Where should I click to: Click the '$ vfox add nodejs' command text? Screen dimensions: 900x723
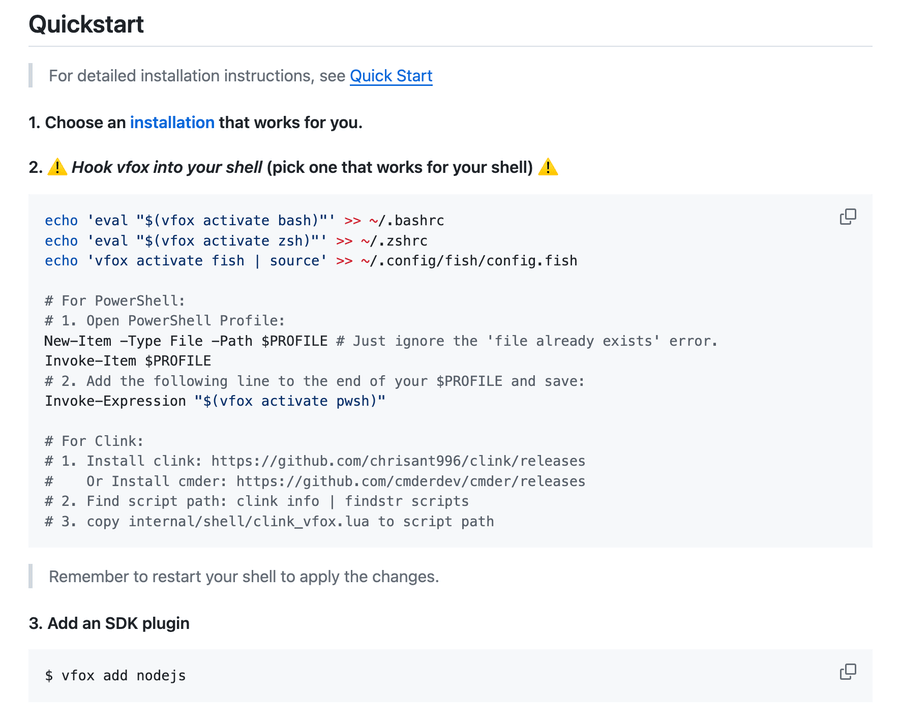(x=115, y=676)
